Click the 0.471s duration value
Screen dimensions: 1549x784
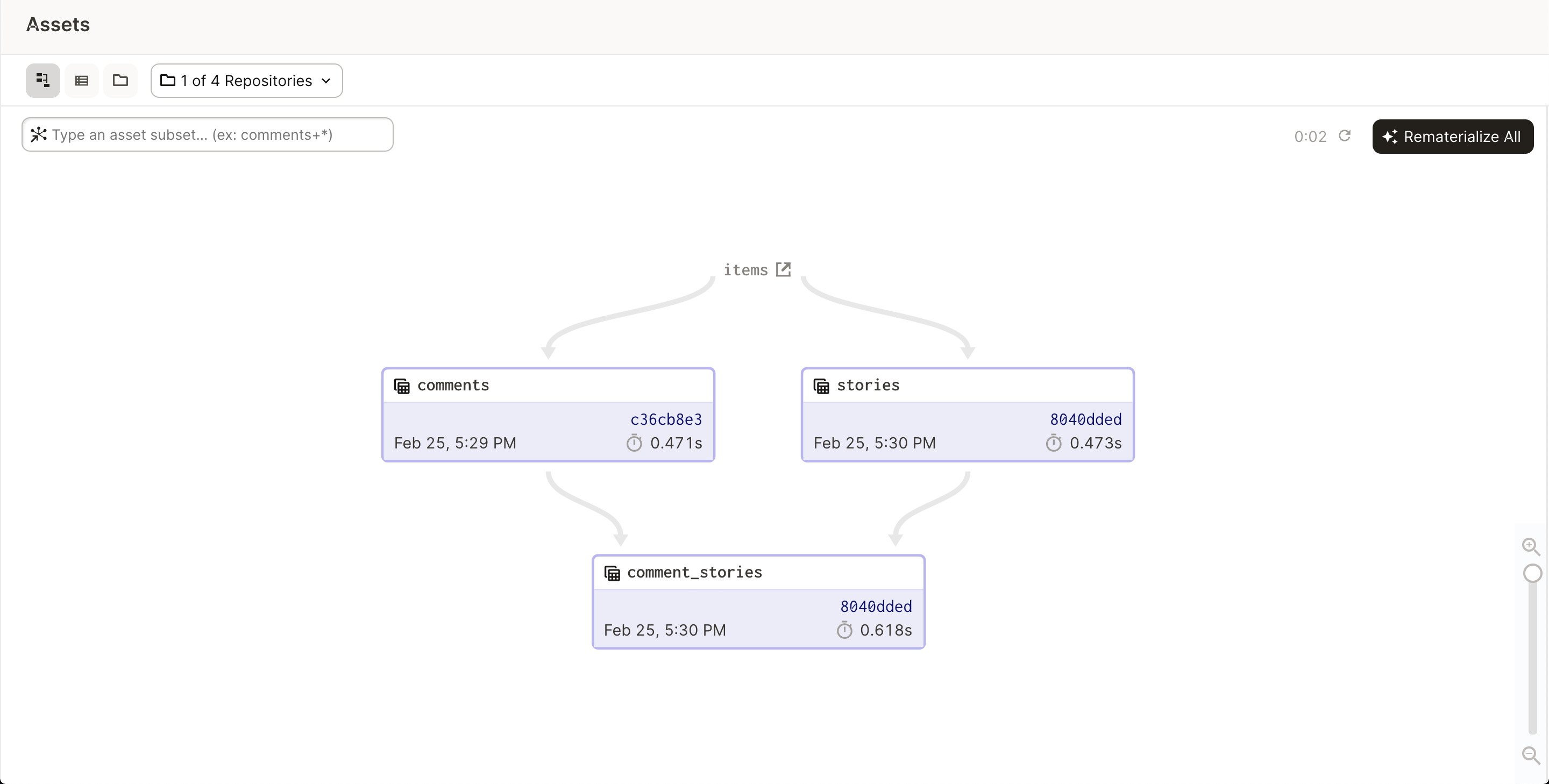tap(677, 443)
